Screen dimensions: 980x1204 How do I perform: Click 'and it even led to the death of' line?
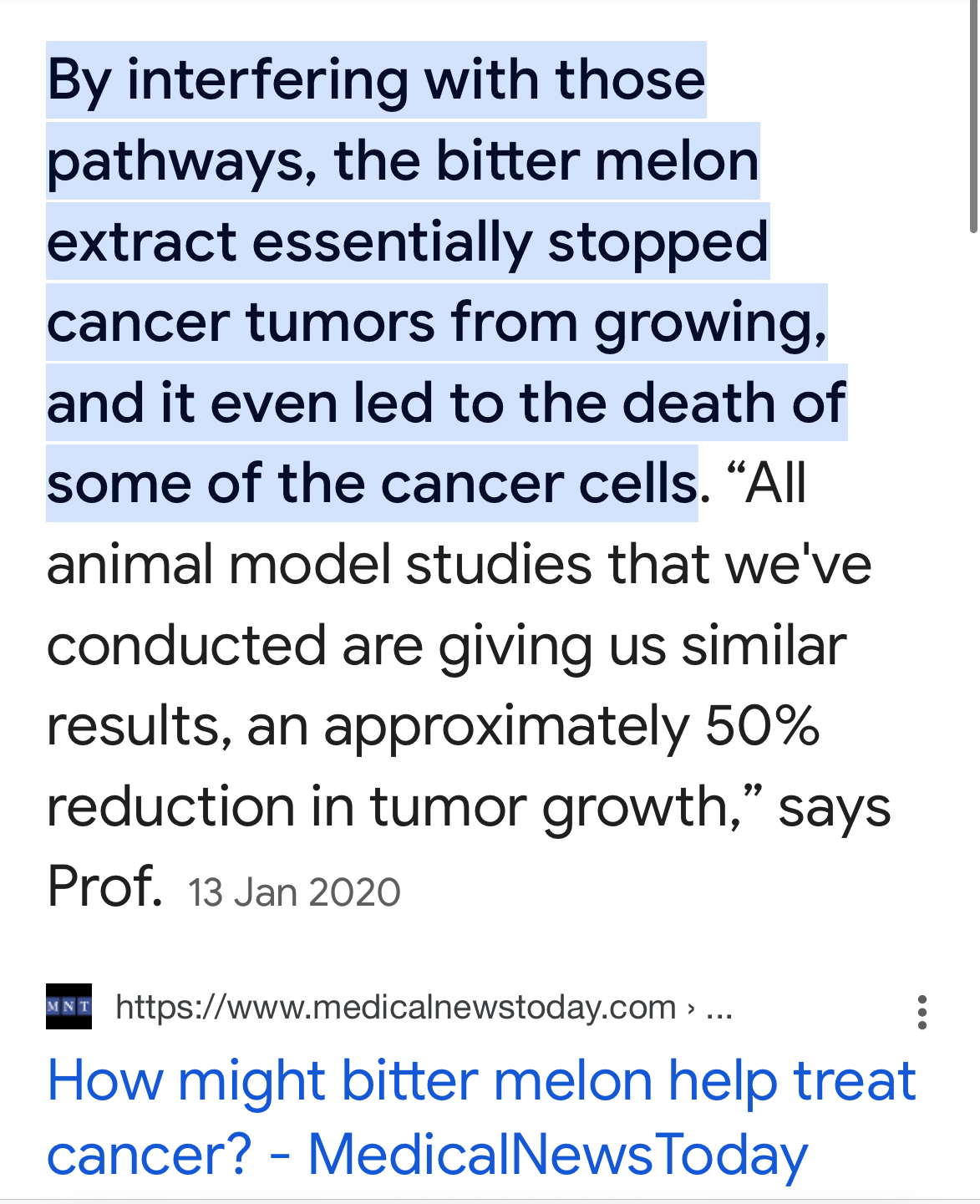446,403
